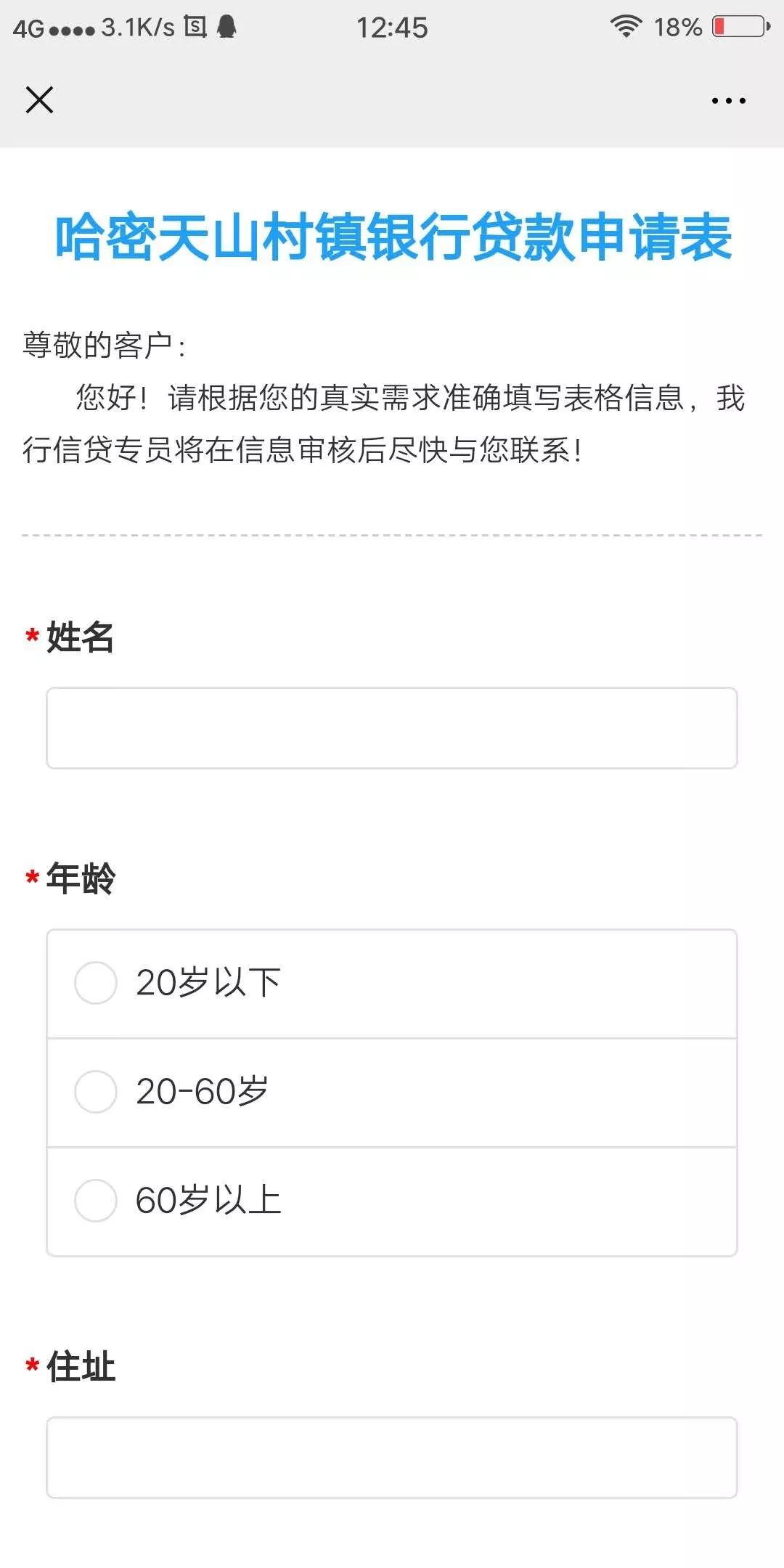Tap the square status icon beside network speed

195,27
